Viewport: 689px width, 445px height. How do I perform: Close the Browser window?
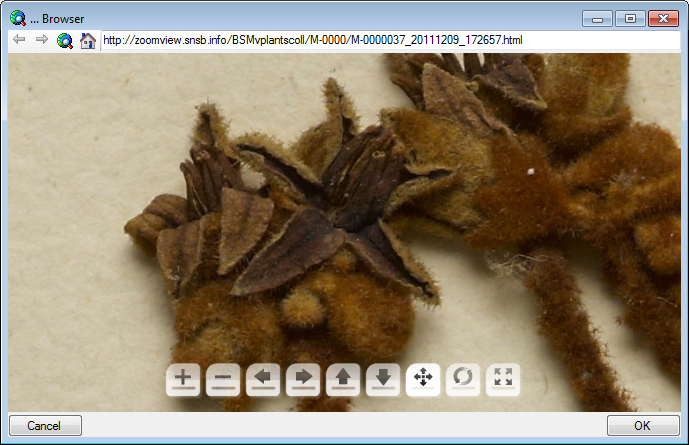pos(664,19)
